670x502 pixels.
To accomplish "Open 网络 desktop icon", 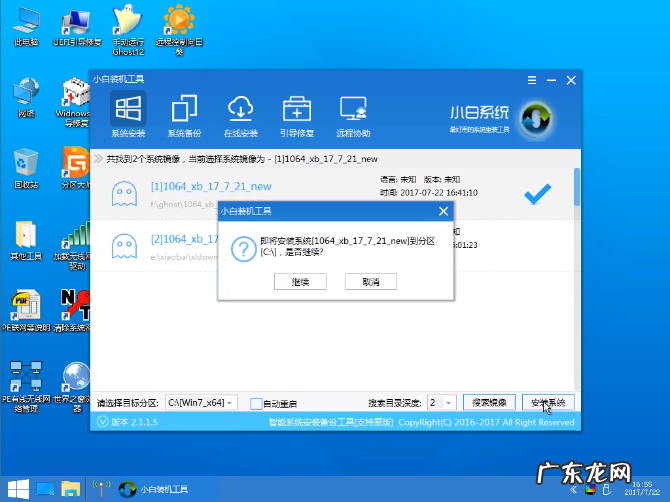I will [x=26, y=98].
